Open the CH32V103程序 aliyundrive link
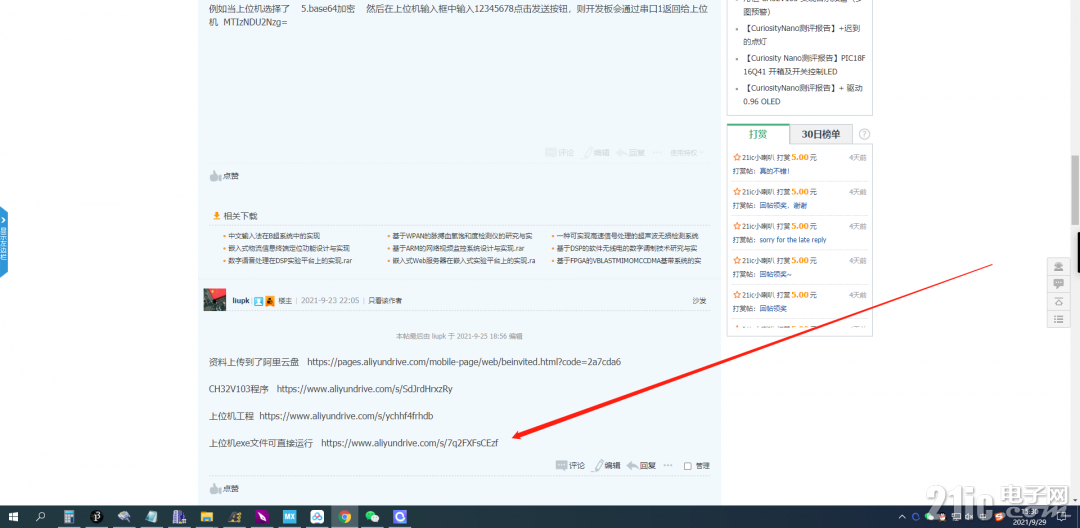 [x=364, y=389]
